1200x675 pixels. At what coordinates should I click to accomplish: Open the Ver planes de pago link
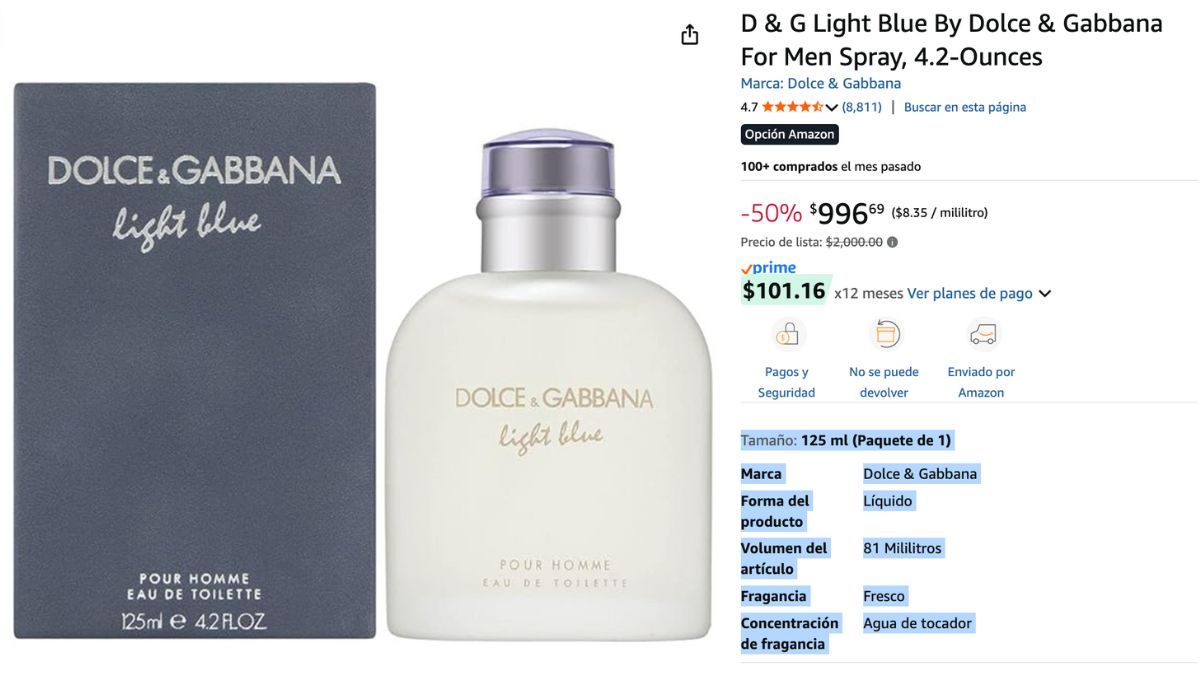(x=969, y=293)
